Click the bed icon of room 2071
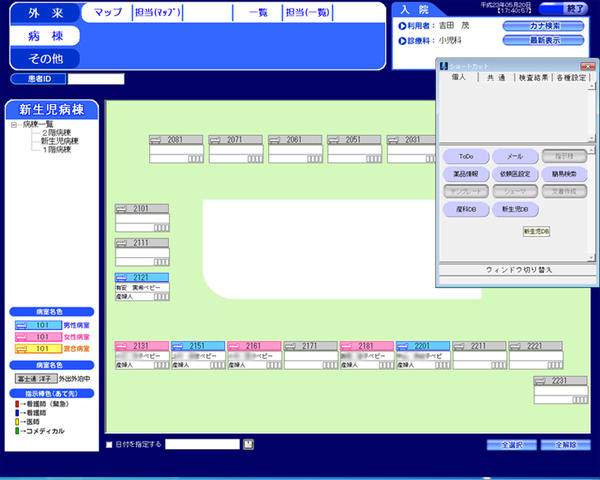 [215, 140]
